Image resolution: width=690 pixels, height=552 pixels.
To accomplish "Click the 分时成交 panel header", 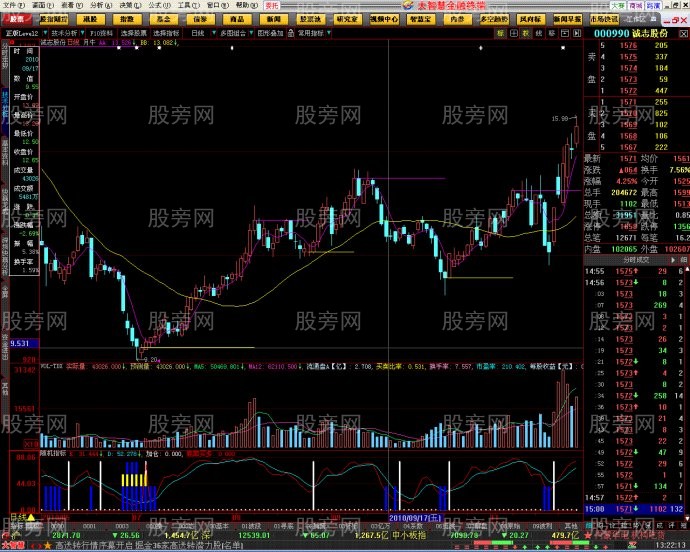I will tap(636, 260).
